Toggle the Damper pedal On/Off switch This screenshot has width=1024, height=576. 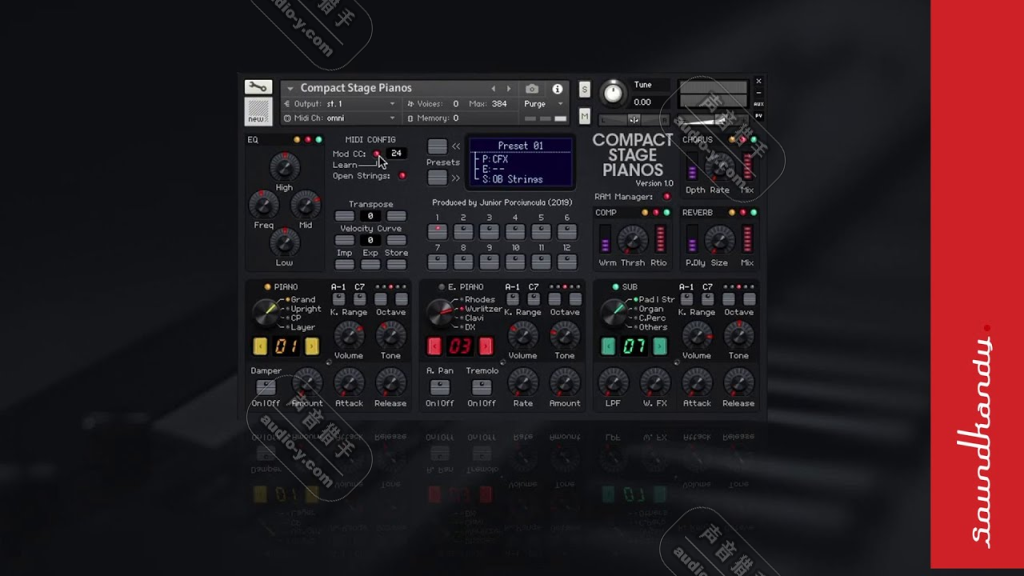click(x=266, y=388)
